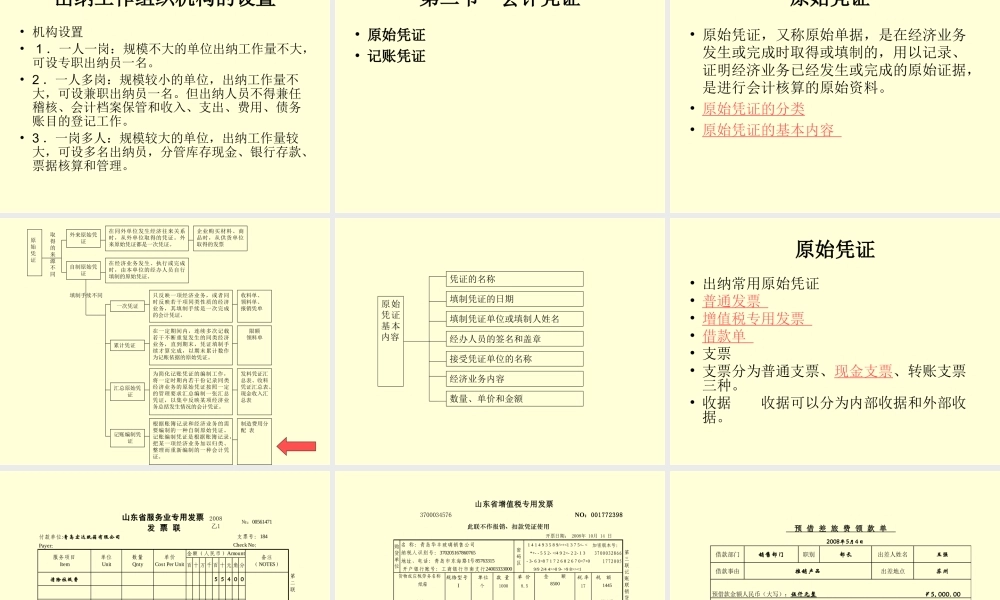Click the ¥5,000.00 amount cell
This screenshot has width=1000, height=600.
(942, 593)
